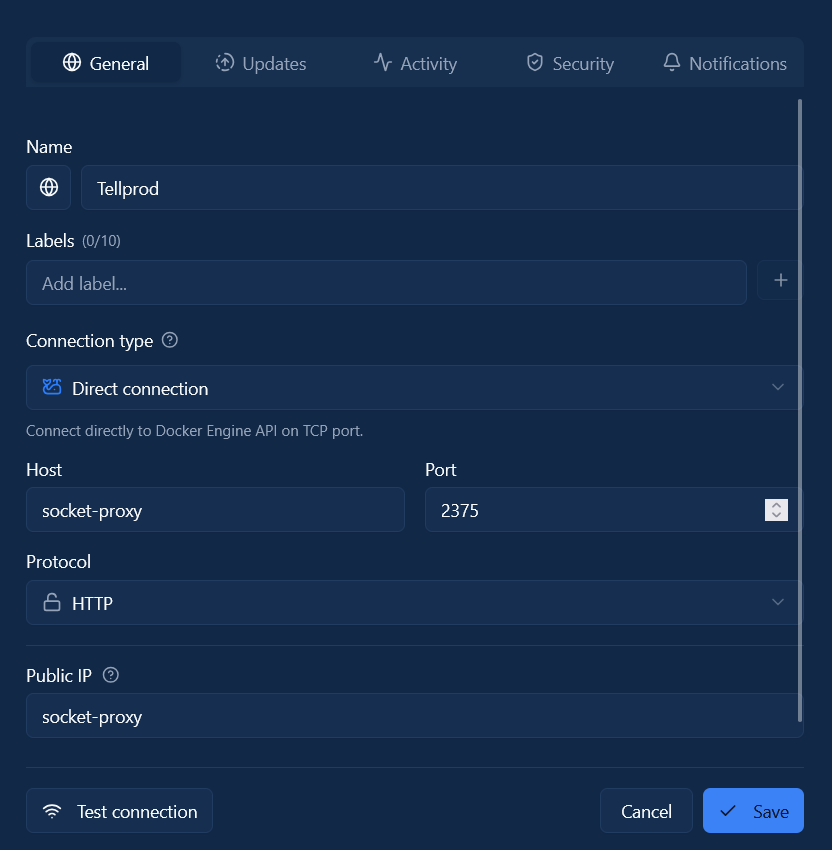
Task: Click the connection icon beside Direct connection
Action: point(52,388)
